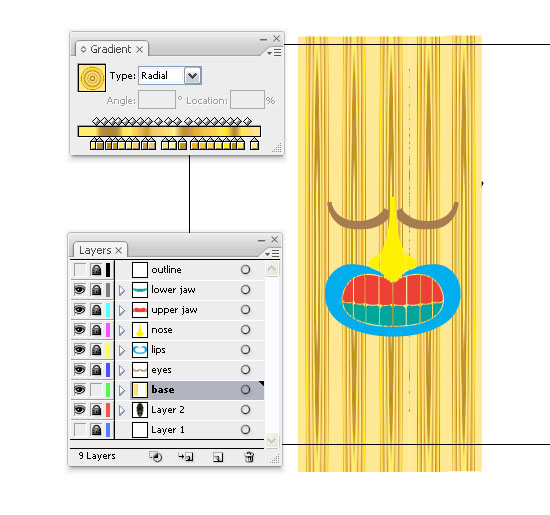The image size is (550, 515).
Task: Click Make/Release Clipping Mask icon in Layers panel
Action: 155,457
